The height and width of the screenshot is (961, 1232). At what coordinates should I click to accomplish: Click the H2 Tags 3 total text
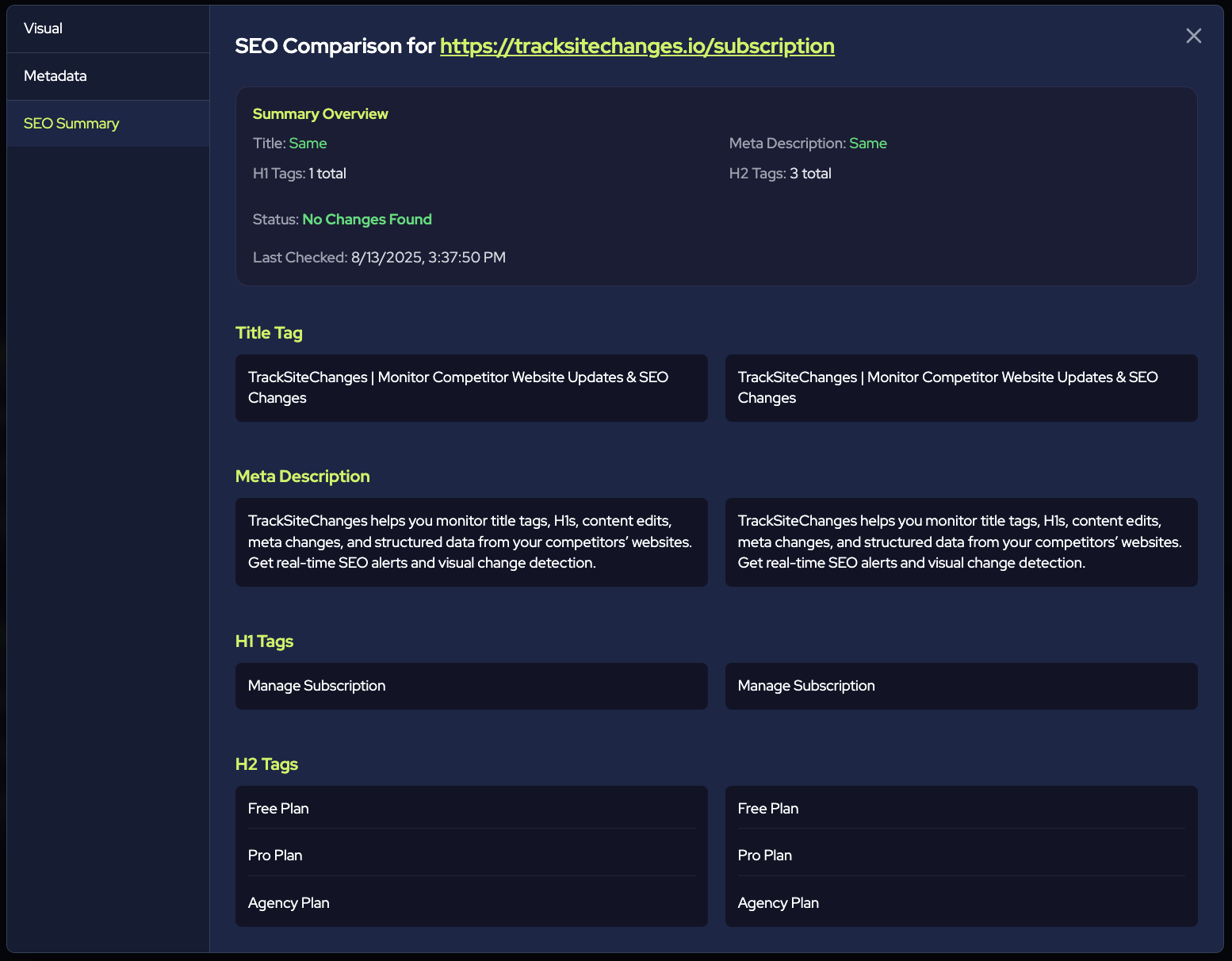pyautogui.click(x=780, y=174)
